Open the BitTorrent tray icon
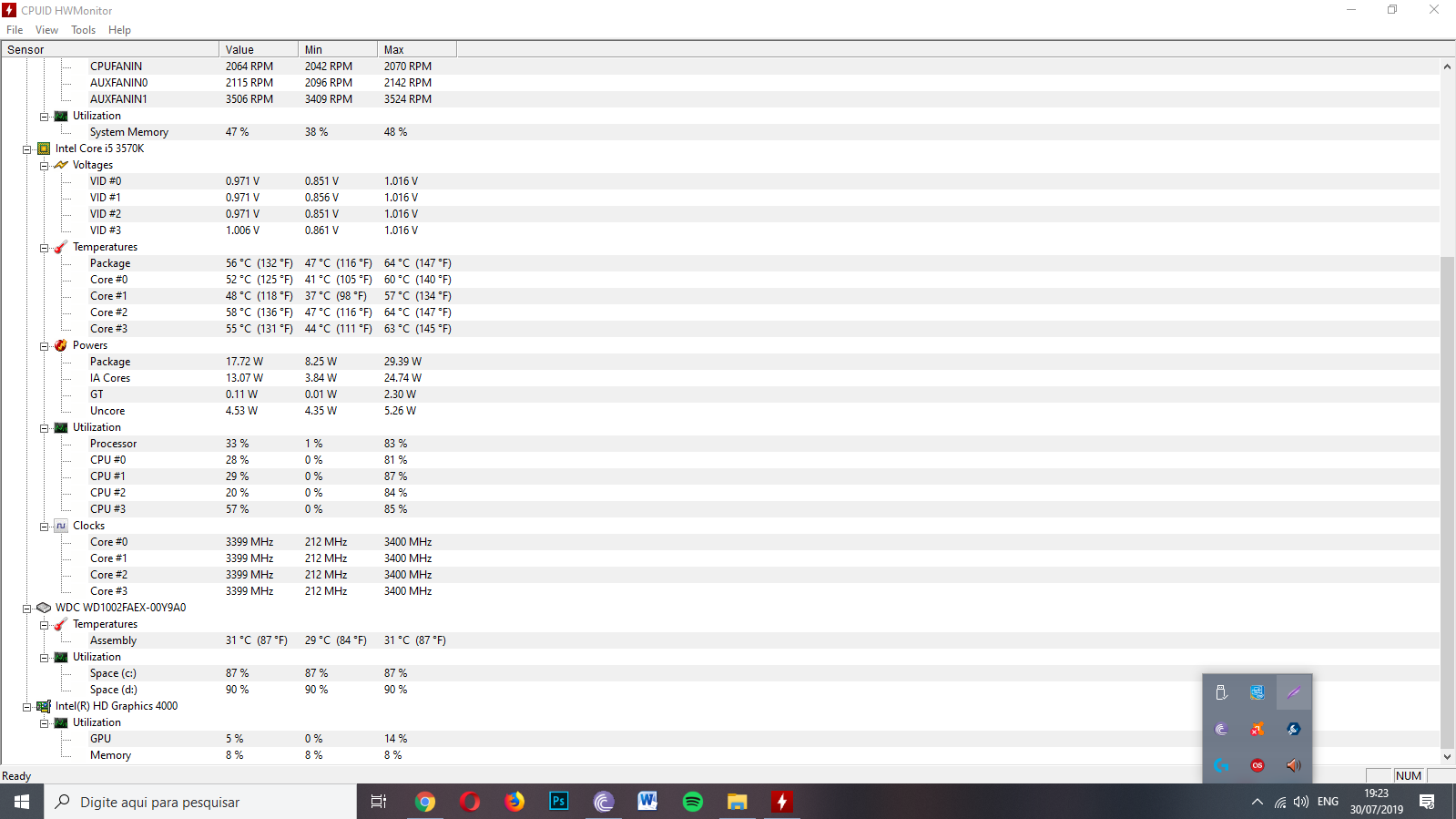This screenshot has height=819, width=1456. tap(1221, 729)
